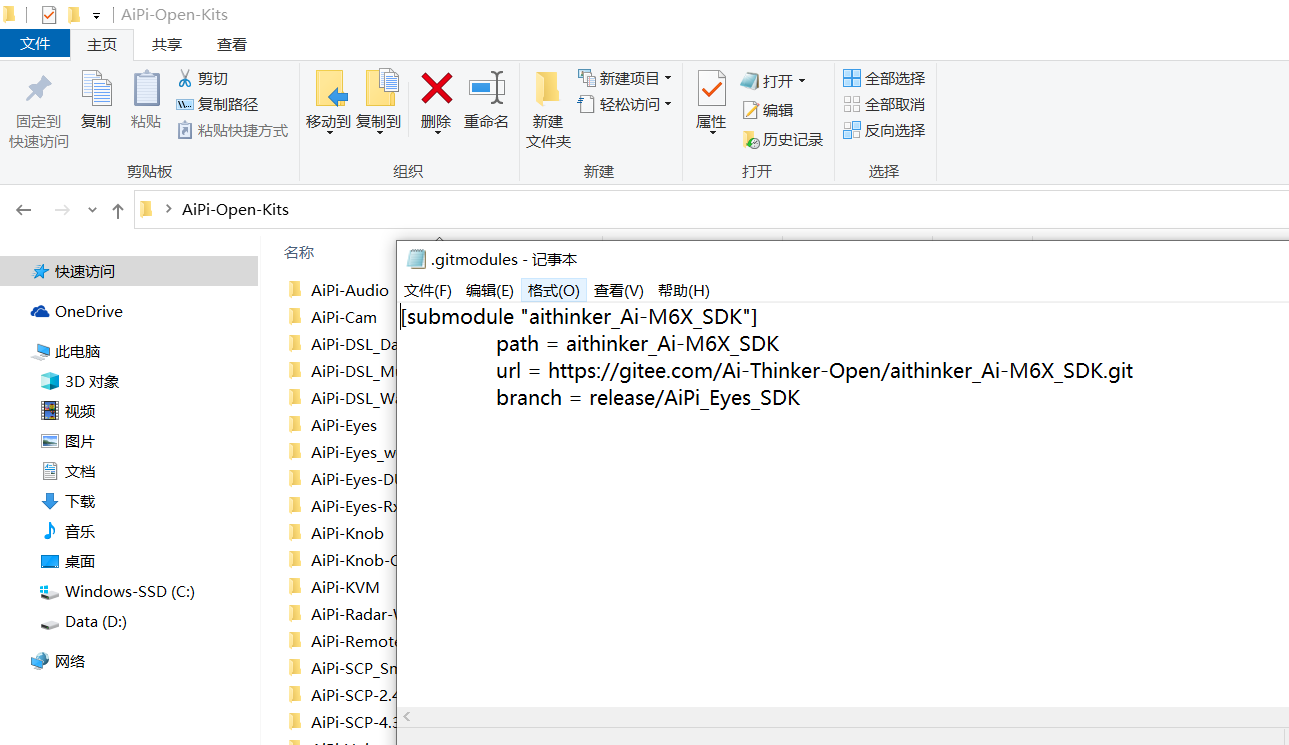1289x745 pixels.
Task: Open Notepad Format (格式(O)) menu
Action: 554,290
